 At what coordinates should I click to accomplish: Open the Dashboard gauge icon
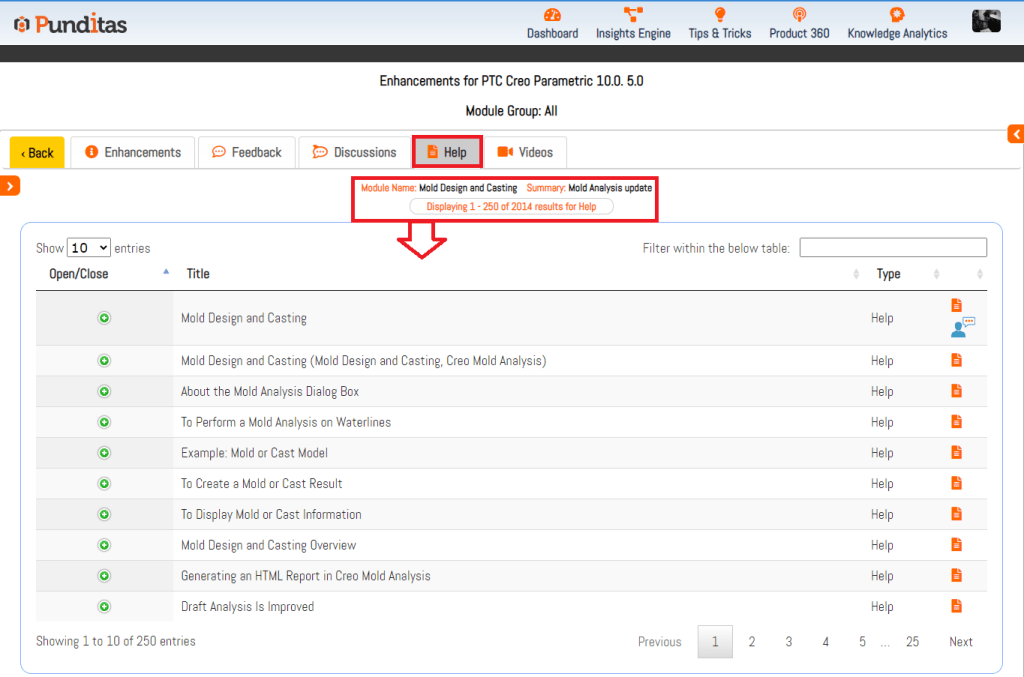552,15
